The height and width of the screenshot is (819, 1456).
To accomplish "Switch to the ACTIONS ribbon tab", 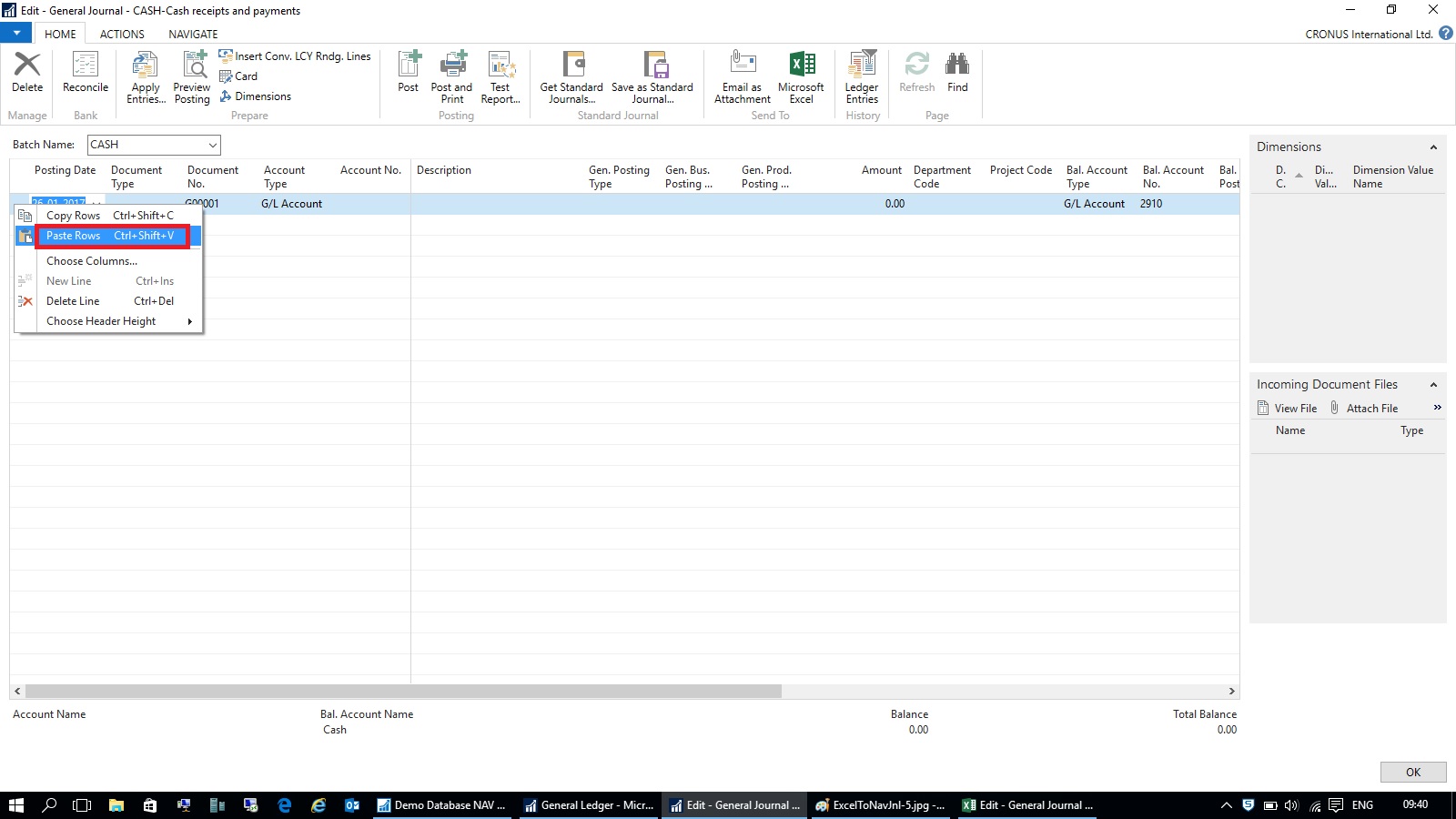I will (122, 35).
